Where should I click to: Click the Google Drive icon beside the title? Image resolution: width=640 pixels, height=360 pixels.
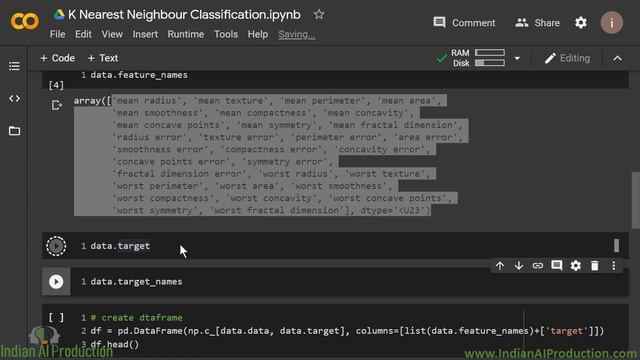60,15
